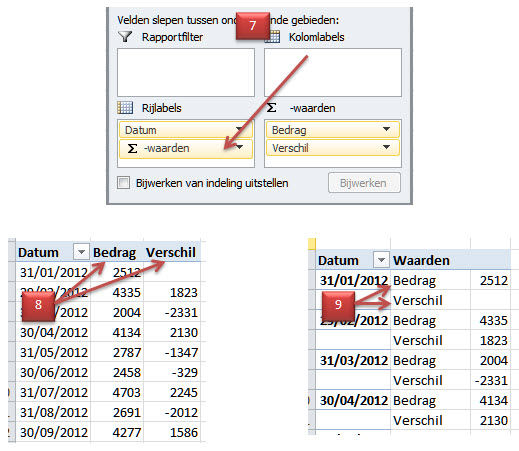Open the Datum field dropdown in Rijlabels
The height and width of the screenshot is (451, 519).
239,129
